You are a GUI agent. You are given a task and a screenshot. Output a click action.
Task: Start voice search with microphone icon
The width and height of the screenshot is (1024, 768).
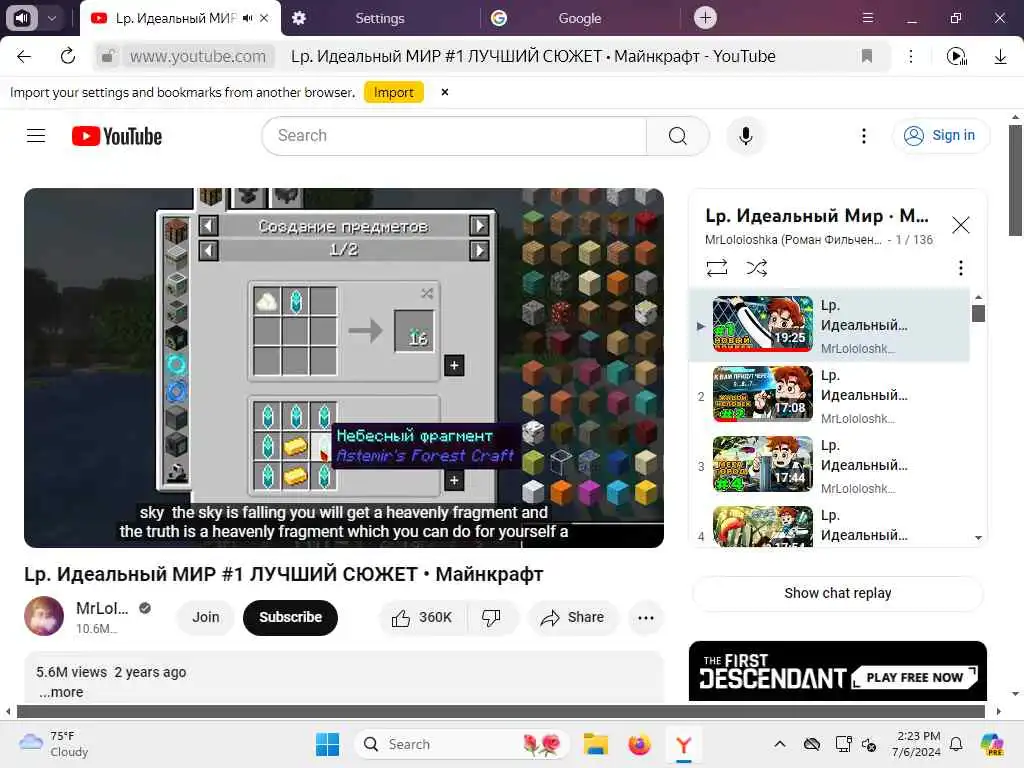[745, 136]
